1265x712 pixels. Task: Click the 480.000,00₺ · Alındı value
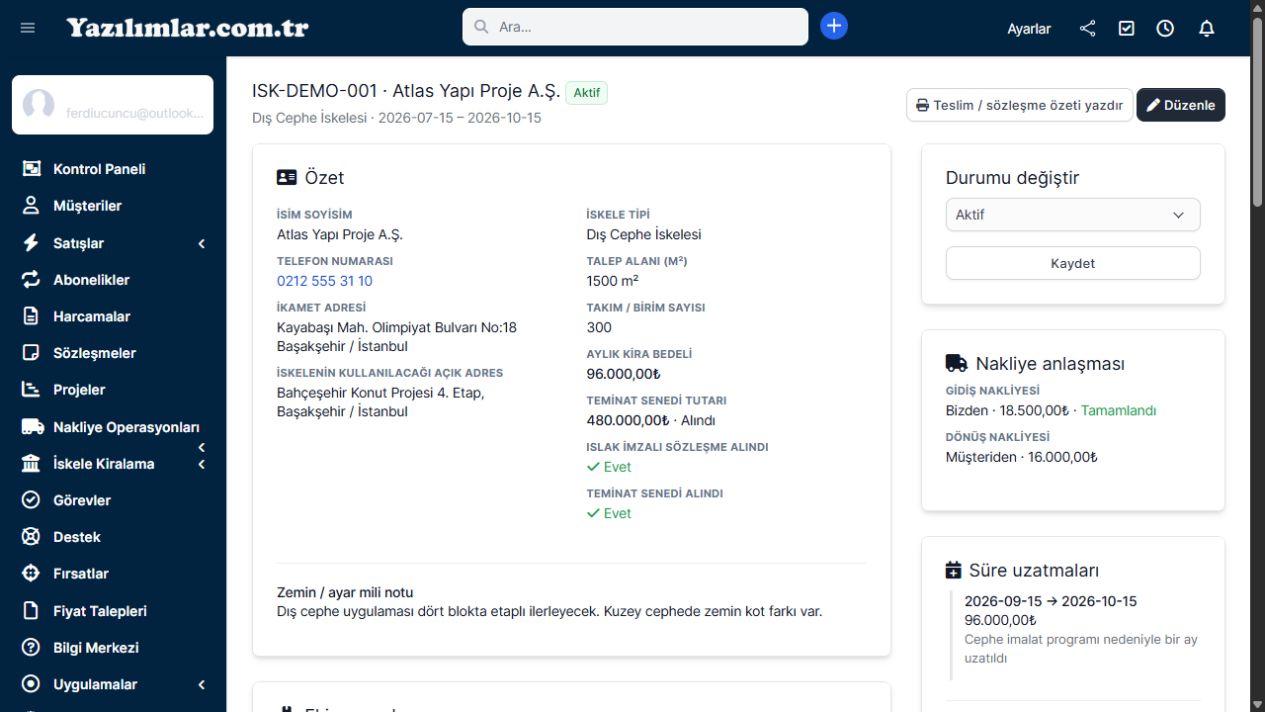(x=651, y=420)
